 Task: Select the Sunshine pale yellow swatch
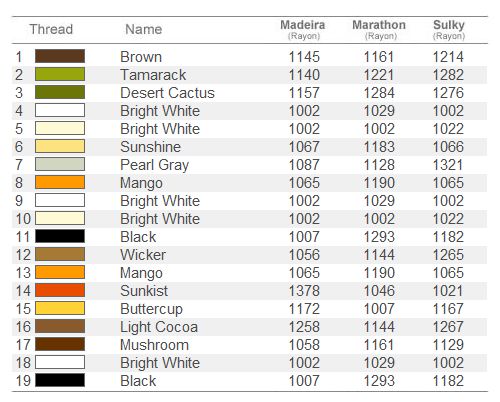click(60, 146)
